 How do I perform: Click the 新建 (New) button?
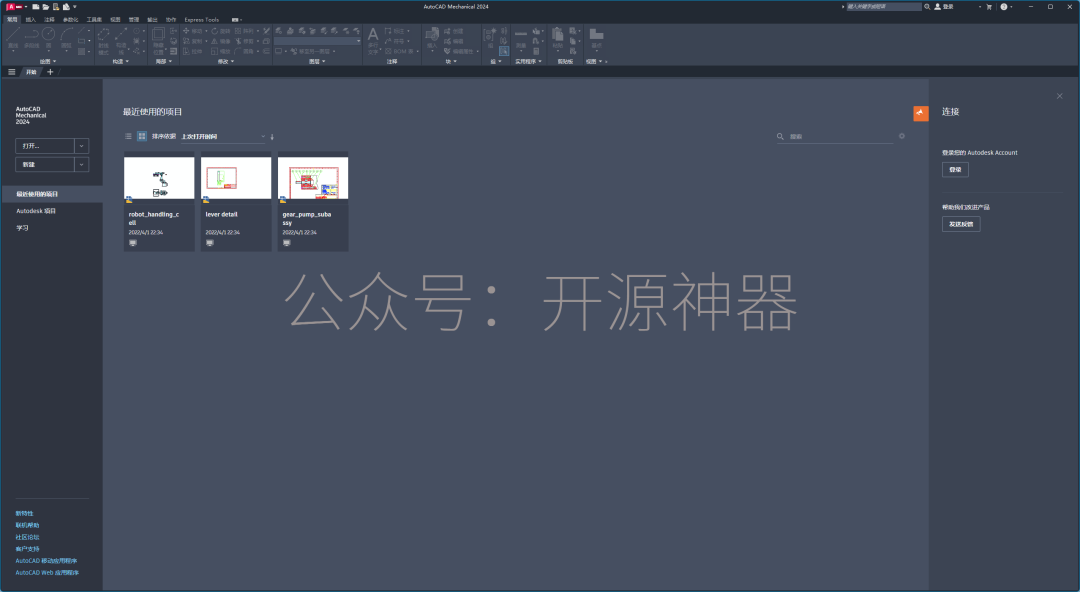point(45,164)
